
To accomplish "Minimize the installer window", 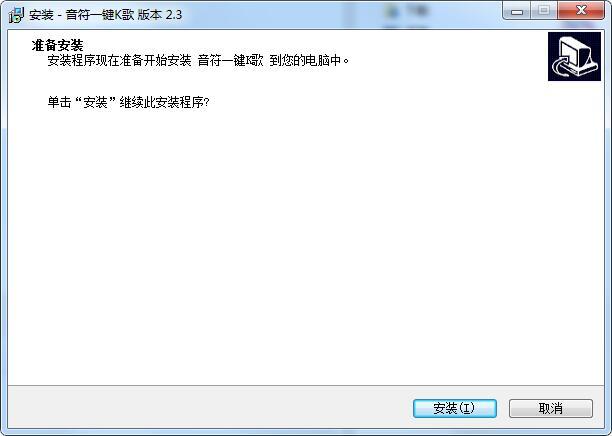I will pos(517,11).
